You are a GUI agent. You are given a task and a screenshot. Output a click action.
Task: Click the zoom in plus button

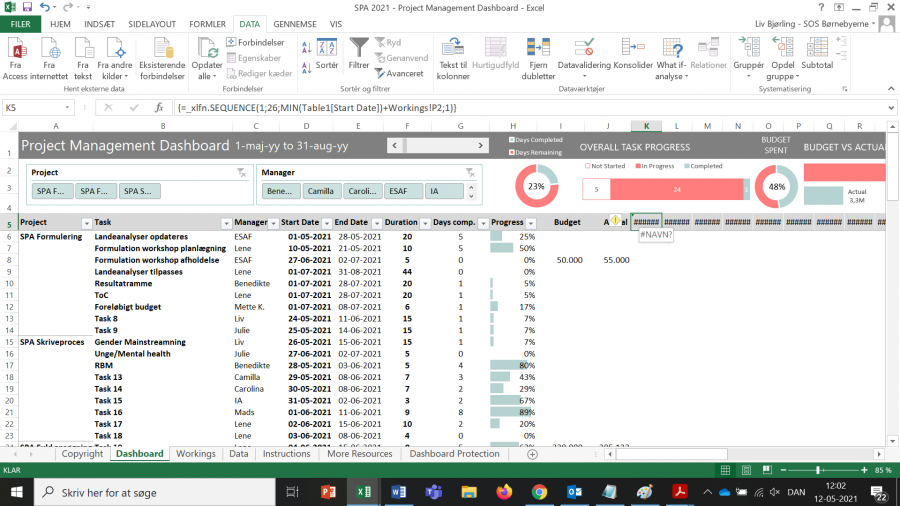864,470
